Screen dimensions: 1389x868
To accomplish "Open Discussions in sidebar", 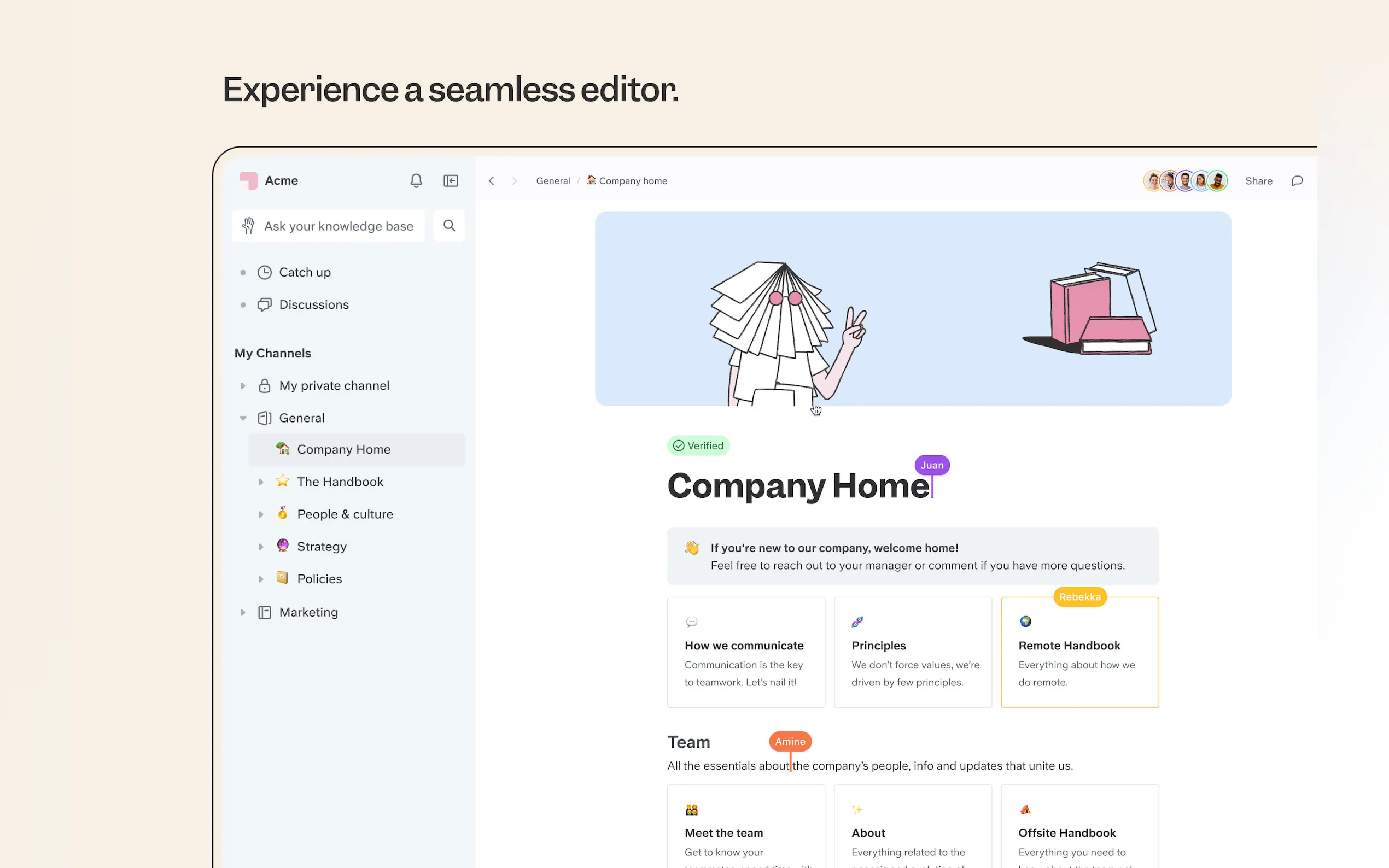I will [313, 305].
